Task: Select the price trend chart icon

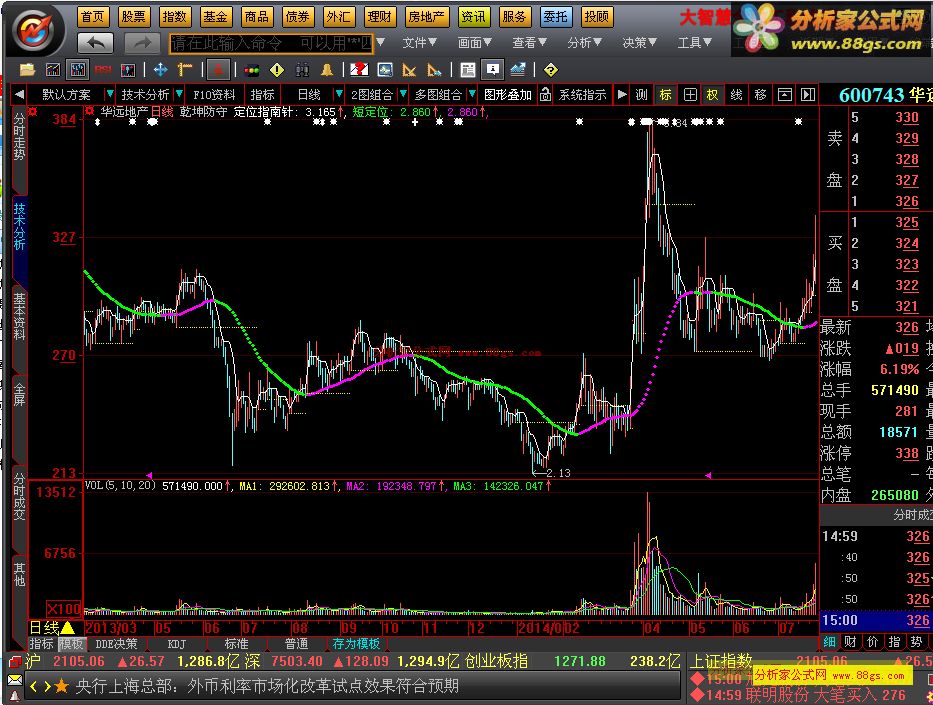Action: click(52, 70)
